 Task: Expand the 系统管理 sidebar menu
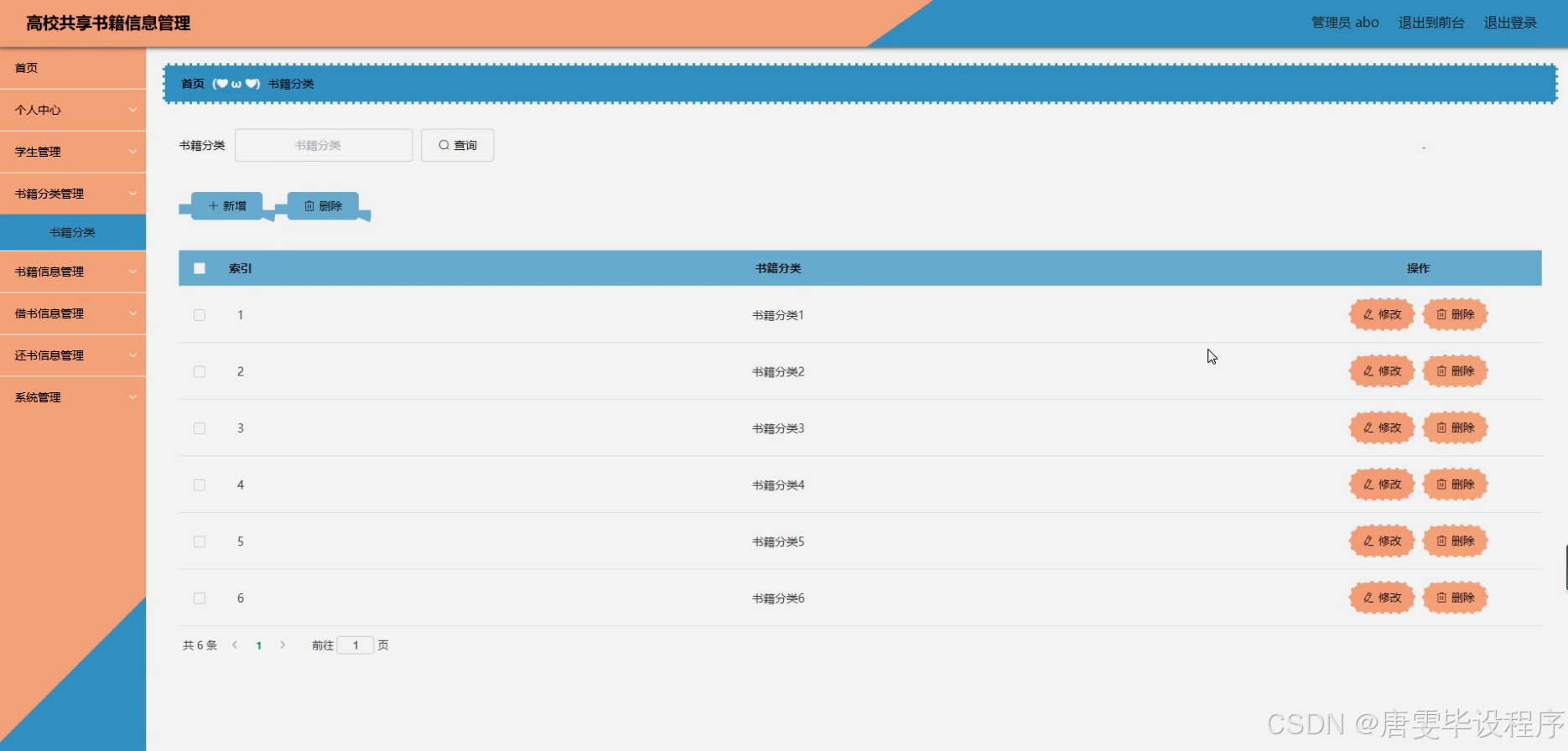73,397
